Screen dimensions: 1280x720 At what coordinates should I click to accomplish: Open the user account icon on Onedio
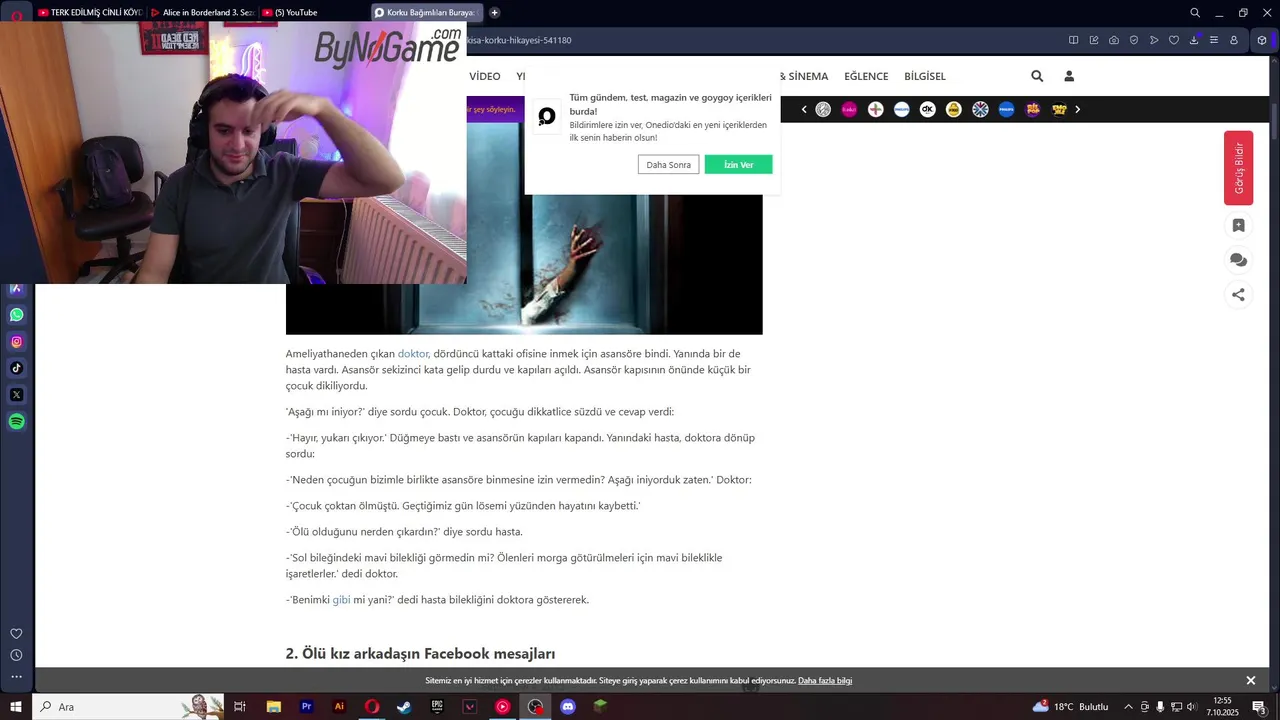[1069, 76]
